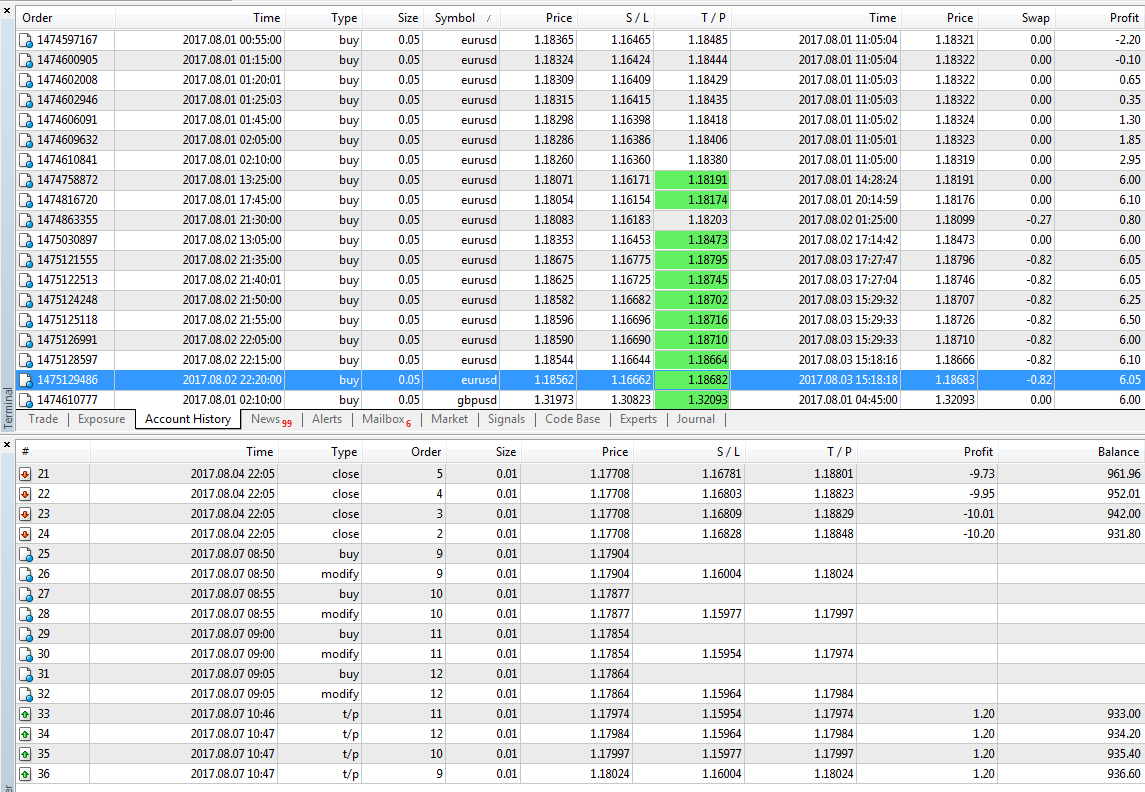1145x792 pixels.
Task: Click the order icon for 1475129486
Action: 26,380
